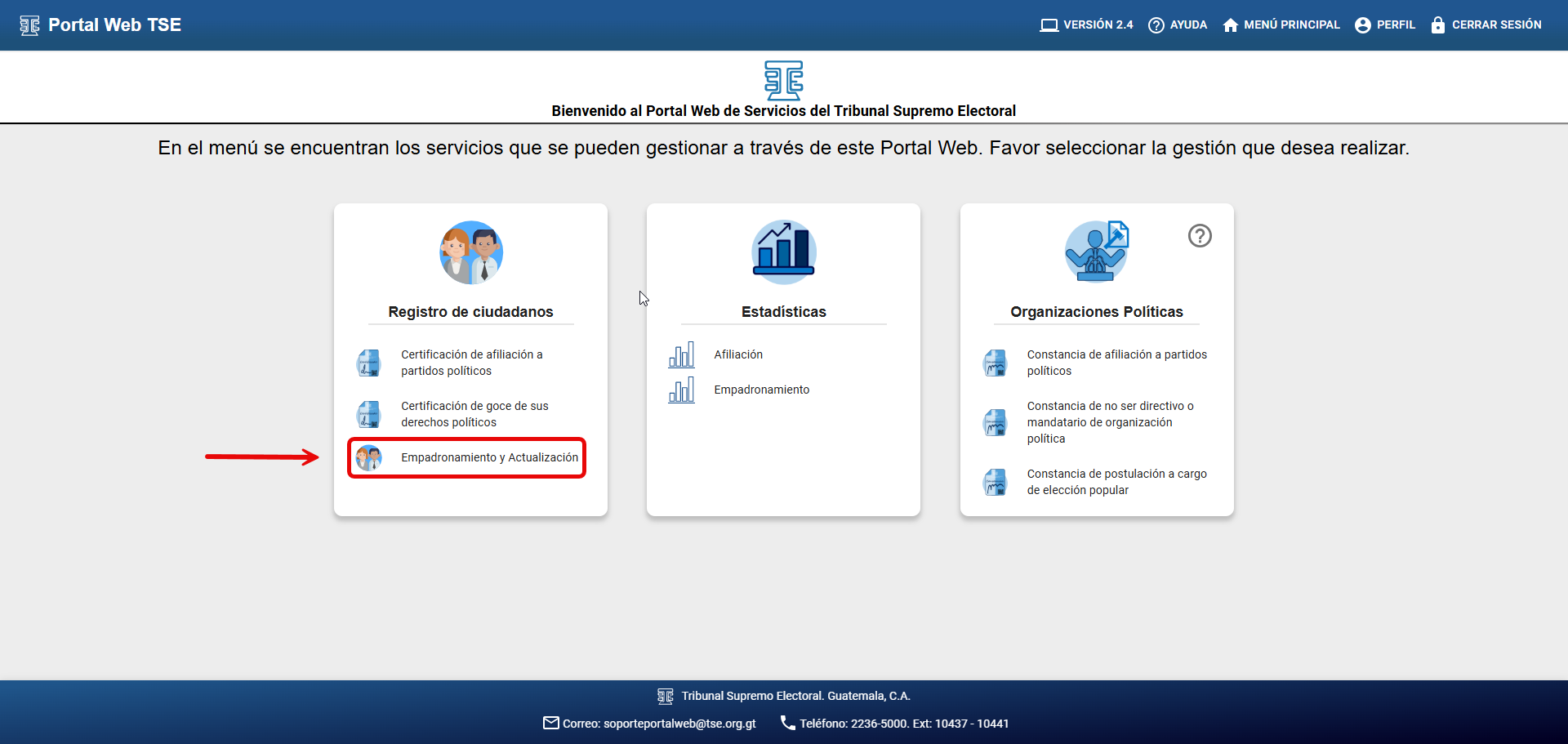
Task: Click the bar chart icon beside Empadronamiento
Action: point(682,390)
